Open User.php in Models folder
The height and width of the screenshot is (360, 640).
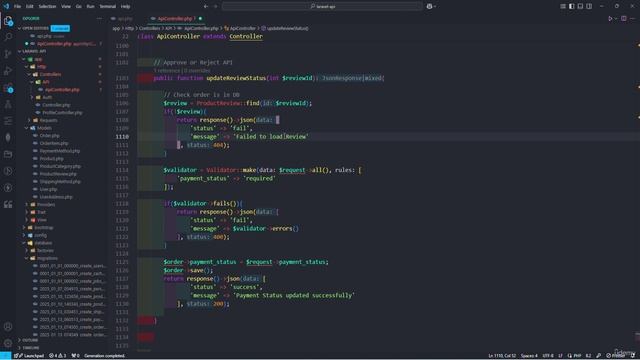point(48,189)
